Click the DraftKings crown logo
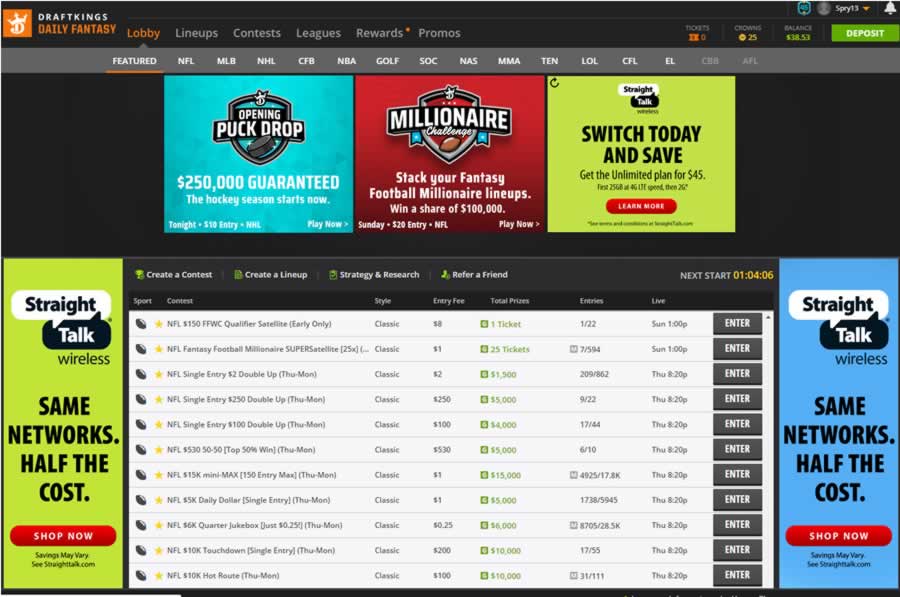 click(17, 24)
